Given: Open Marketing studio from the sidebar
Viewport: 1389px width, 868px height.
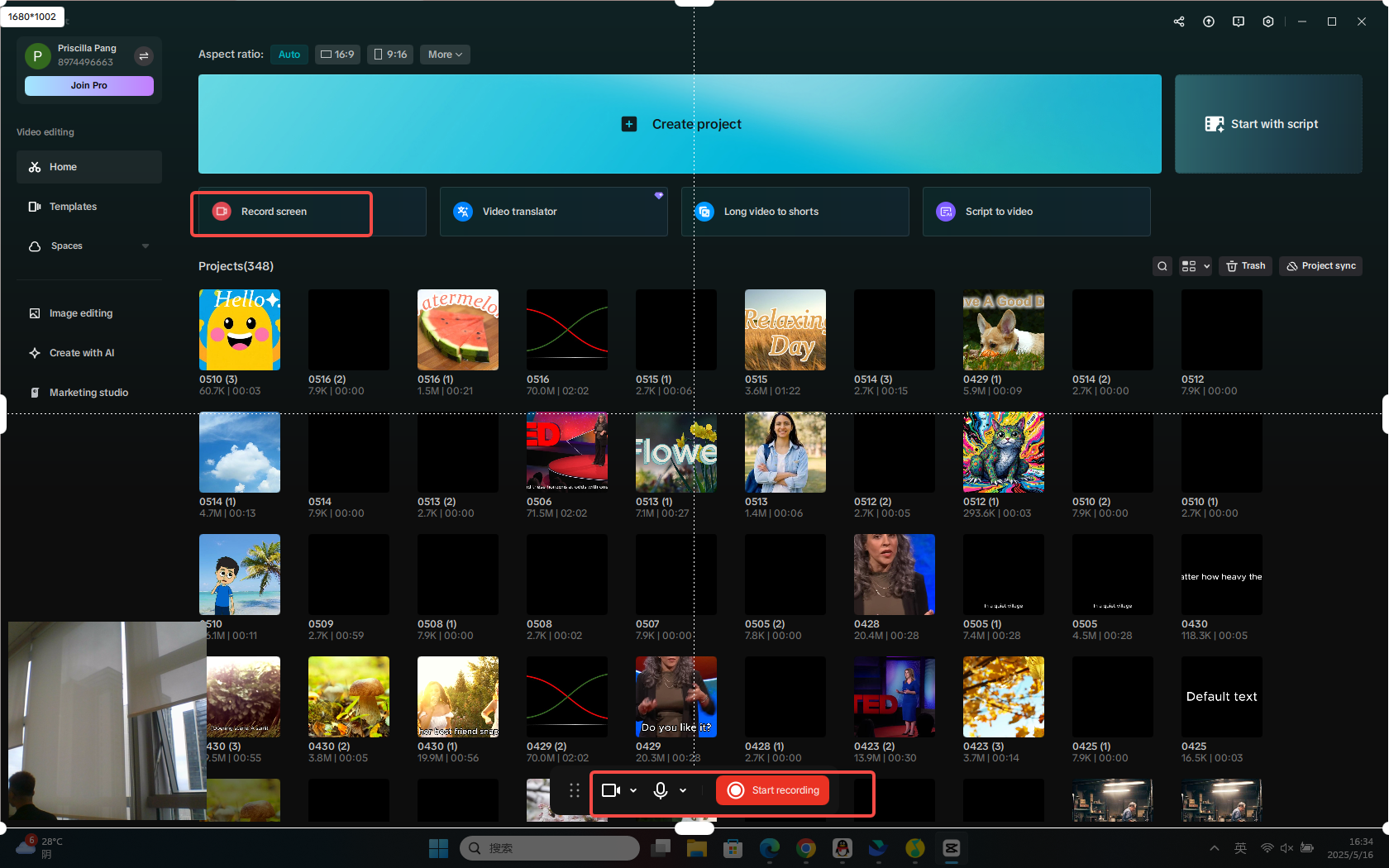Looking at the screenshot, I should tap(87, 392).
